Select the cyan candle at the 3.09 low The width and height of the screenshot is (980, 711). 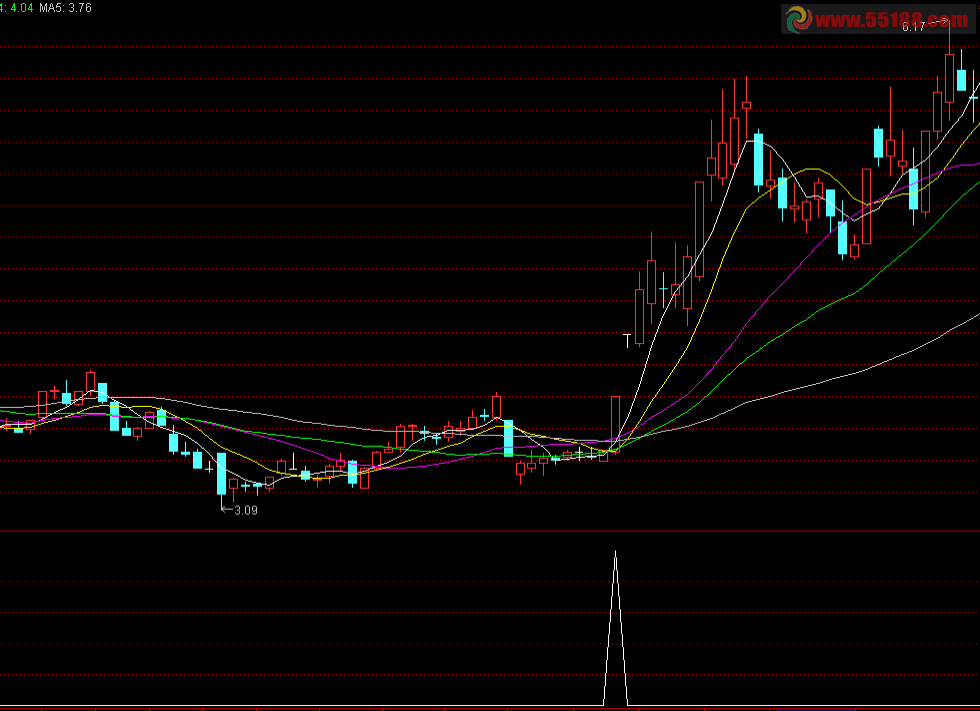point(221,480)
